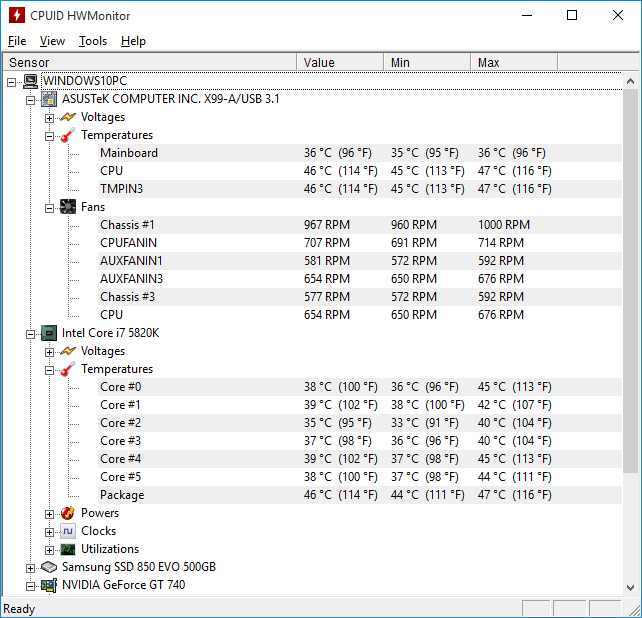Image resolution: width=642 pixels, height=618 pixels.
Task: Expand the ASUSTeK Voltages node
Action: coord(49,118)
